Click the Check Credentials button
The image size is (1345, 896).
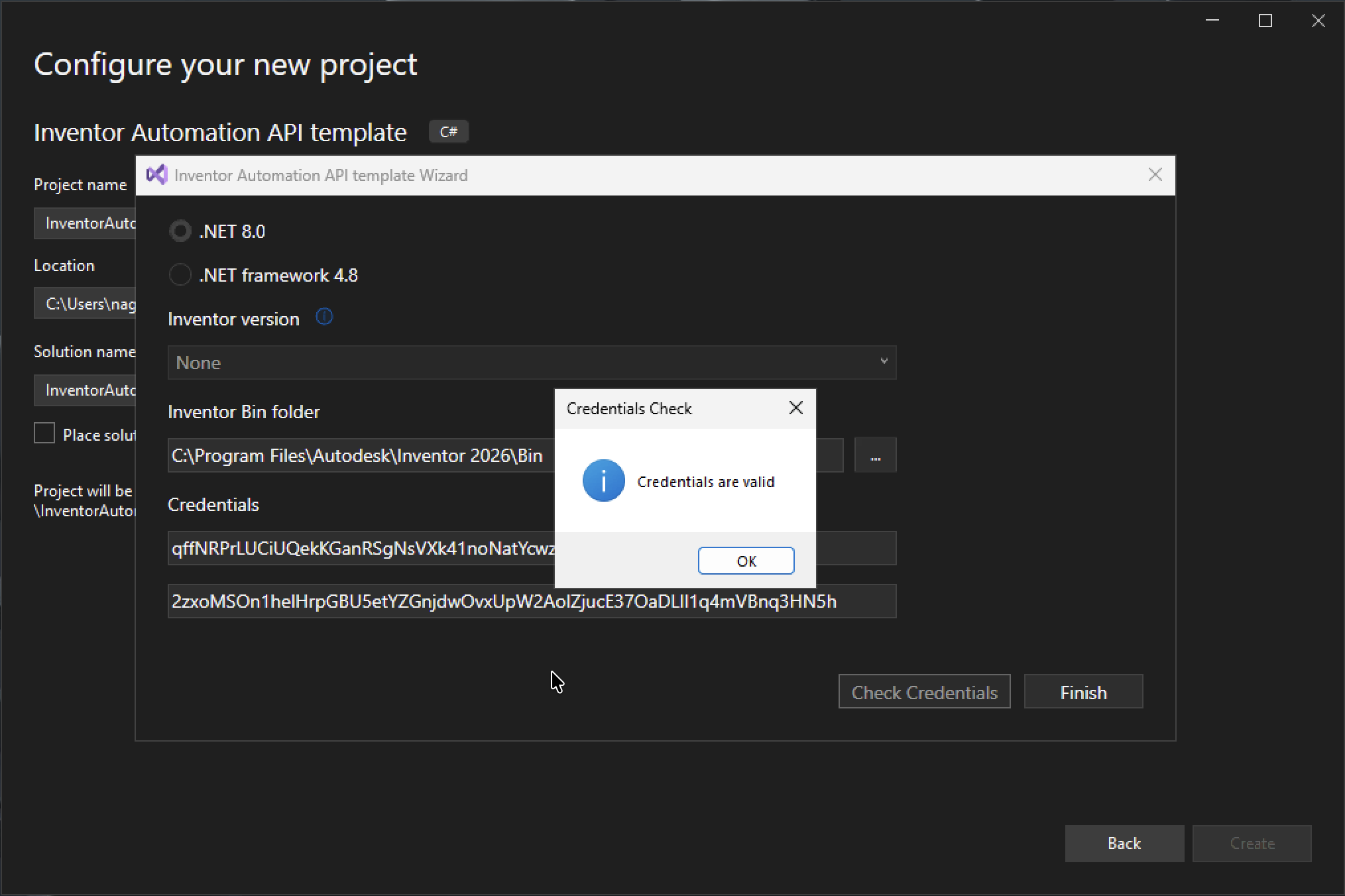(924, 691)
